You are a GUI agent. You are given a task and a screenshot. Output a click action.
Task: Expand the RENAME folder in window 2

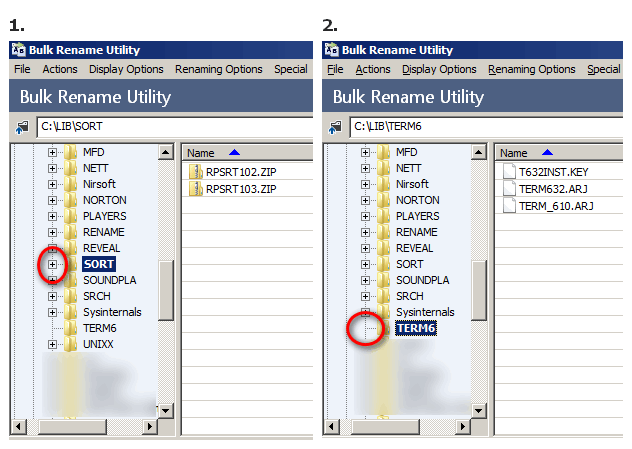click(366, 233)
